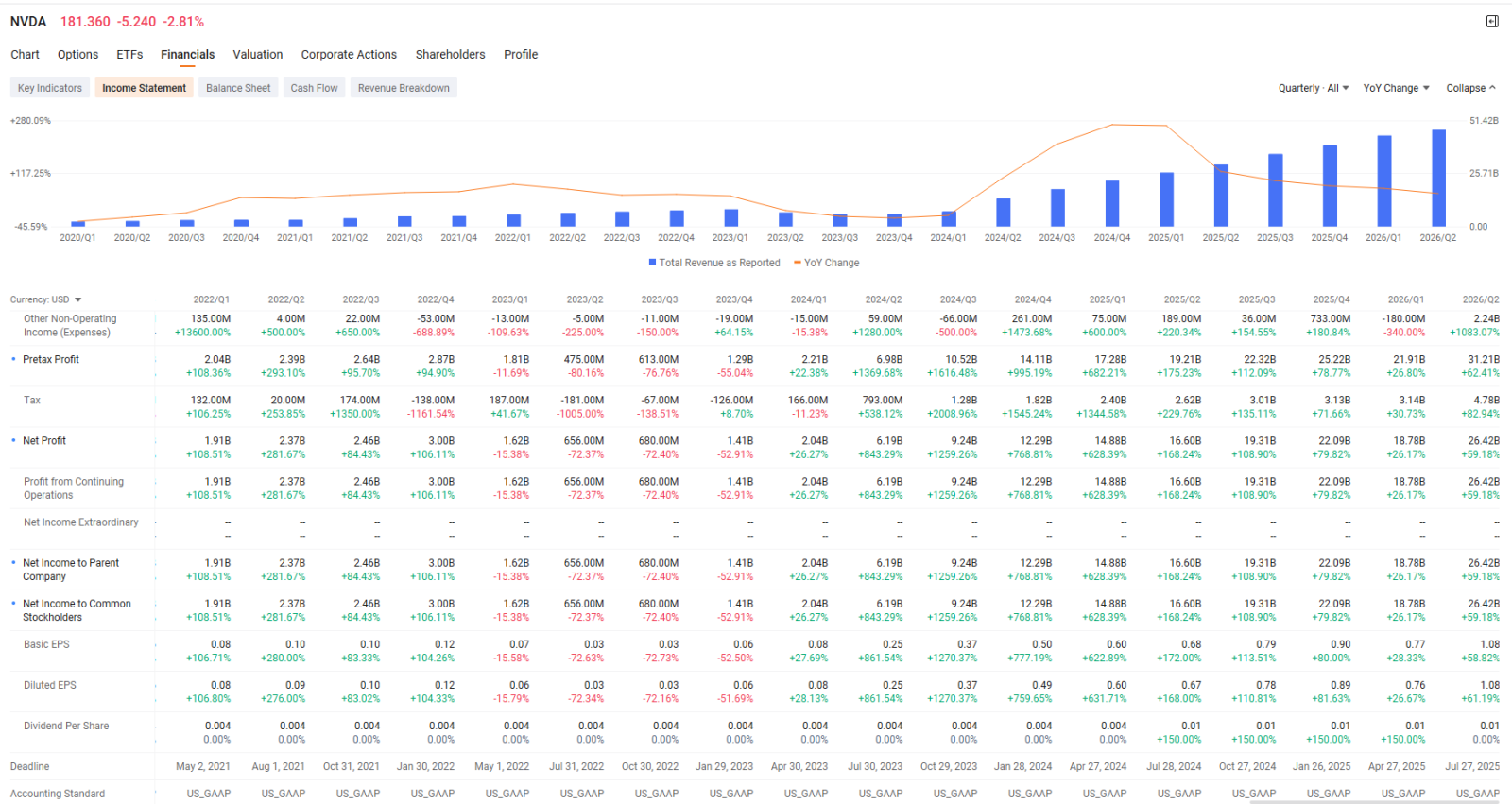View the Corporate Actions tab

click(x=349, y=55)
